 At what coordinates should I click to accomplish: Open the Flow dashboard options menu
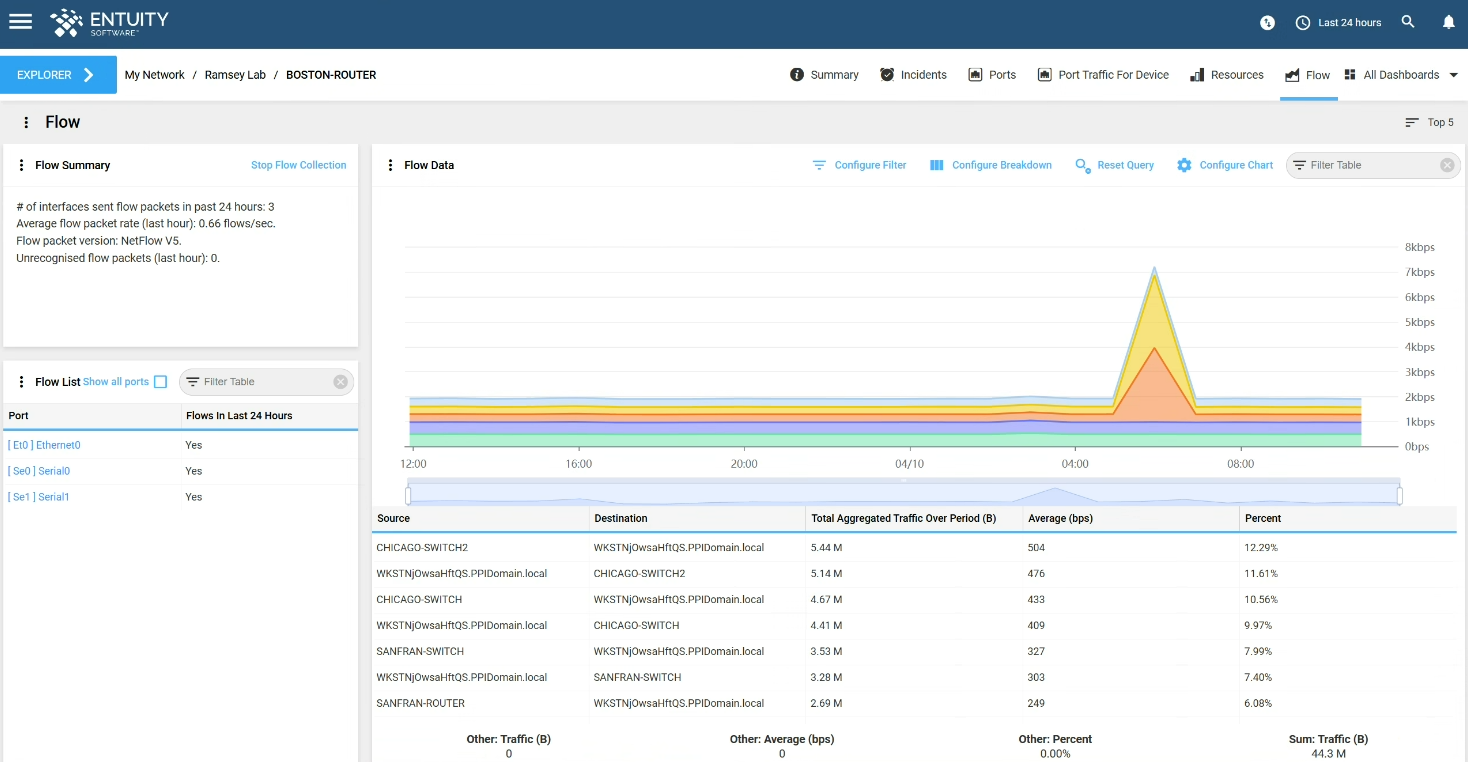tap(26, 122)
